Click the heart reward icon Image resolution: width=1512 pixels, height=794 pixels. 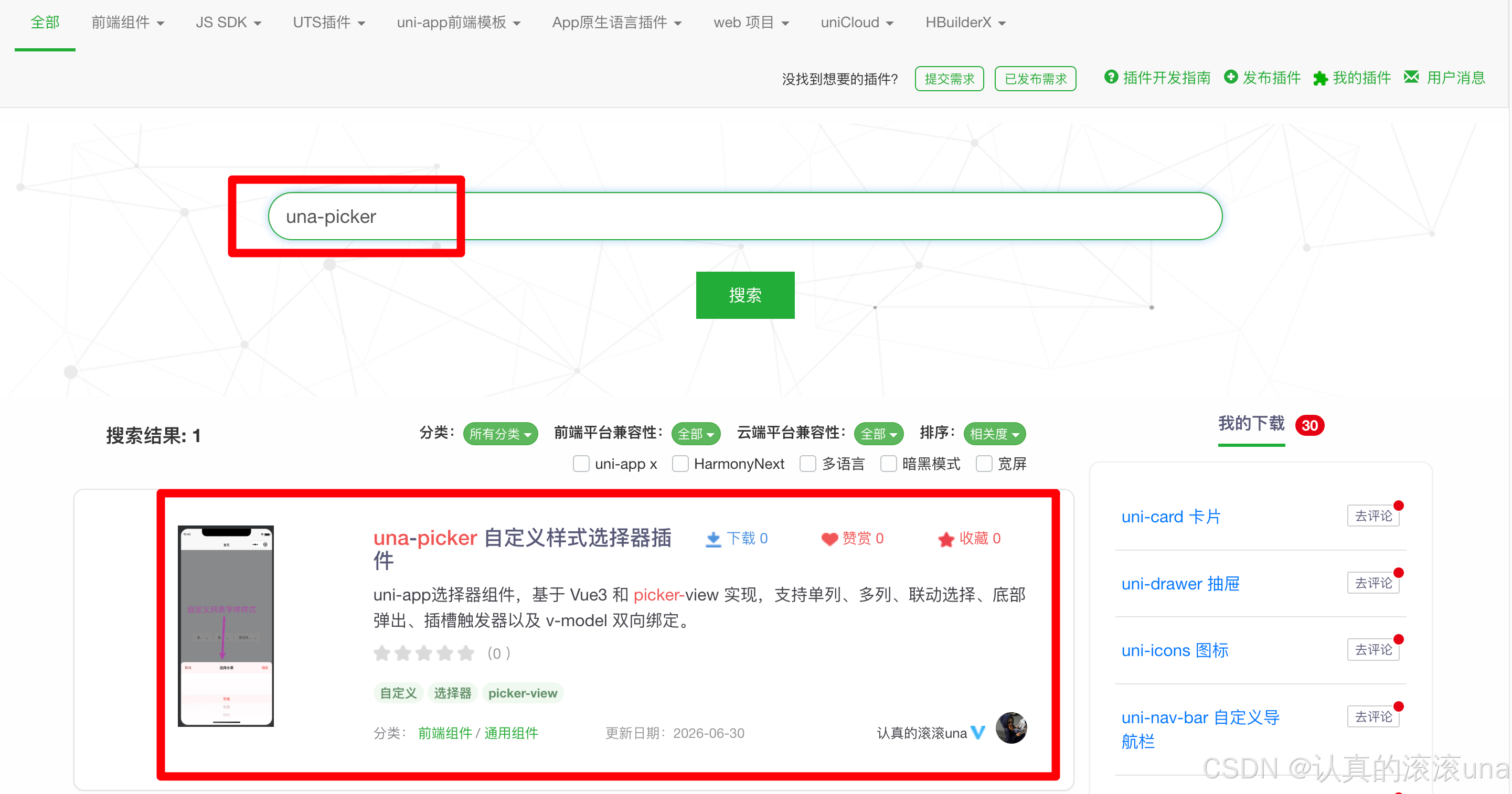coord(829,539)
